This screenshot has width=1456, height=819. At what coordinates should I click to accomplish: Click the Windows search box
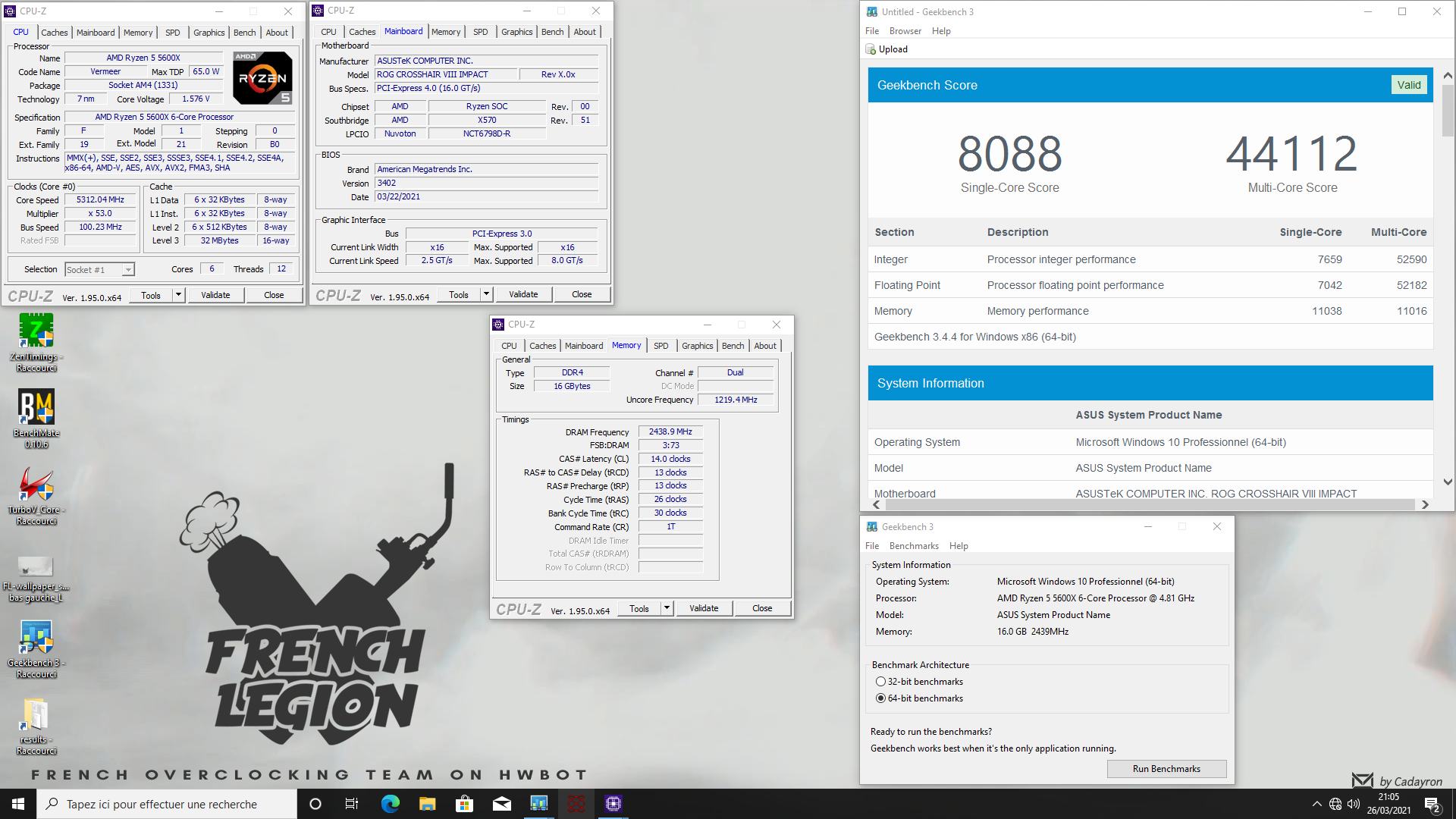click(x=167, y=804)
